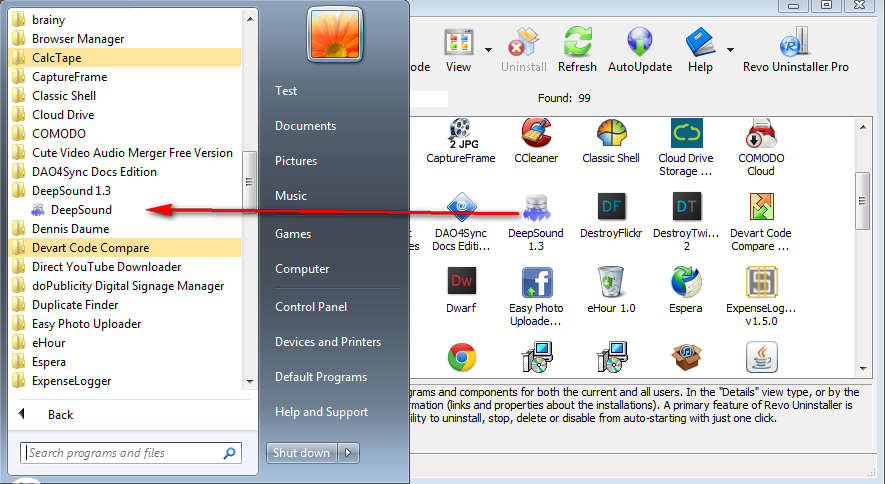Viewport: 885px width, 484px height.
Task: Open Direct YouTube Downloader folder
Action: point(107,267)
